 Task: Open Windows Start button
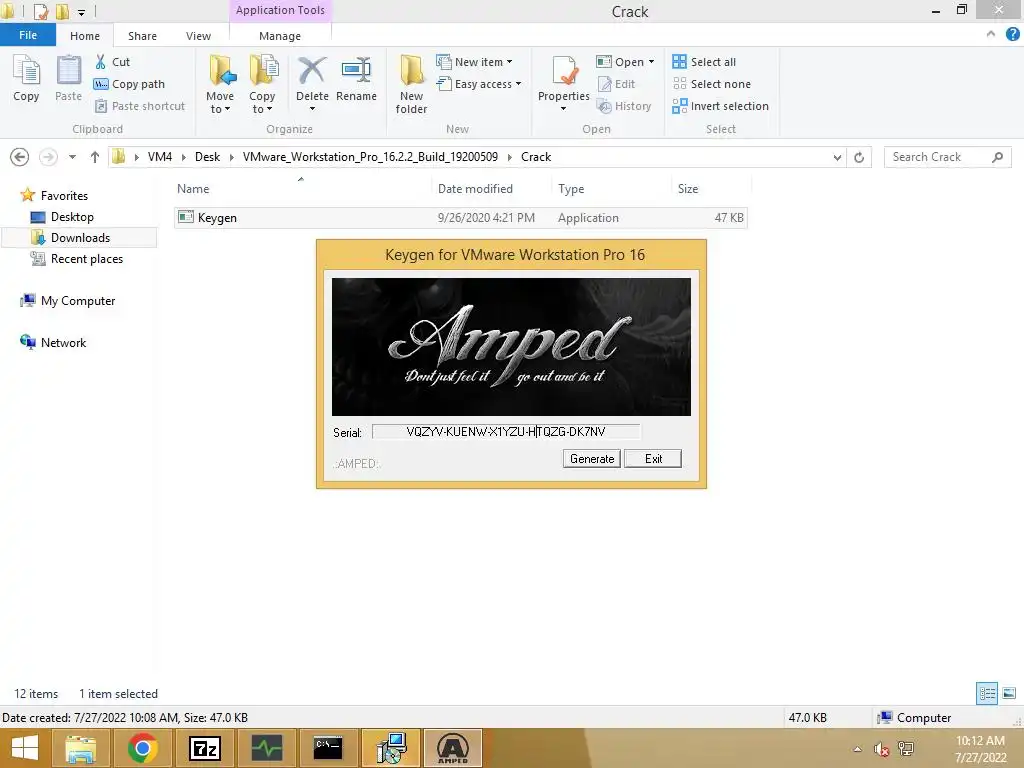coord(24,748)
